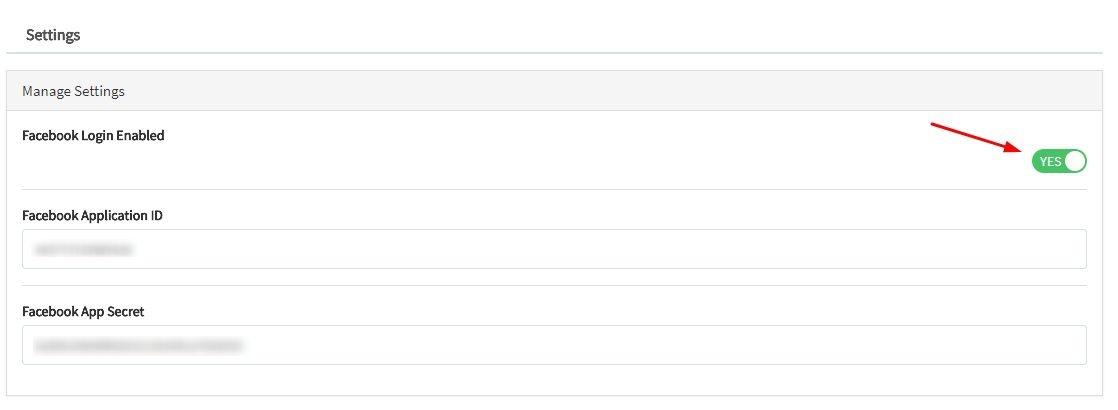
Task: Click the YES text on the green switch
Action: tap(1050, 162)
